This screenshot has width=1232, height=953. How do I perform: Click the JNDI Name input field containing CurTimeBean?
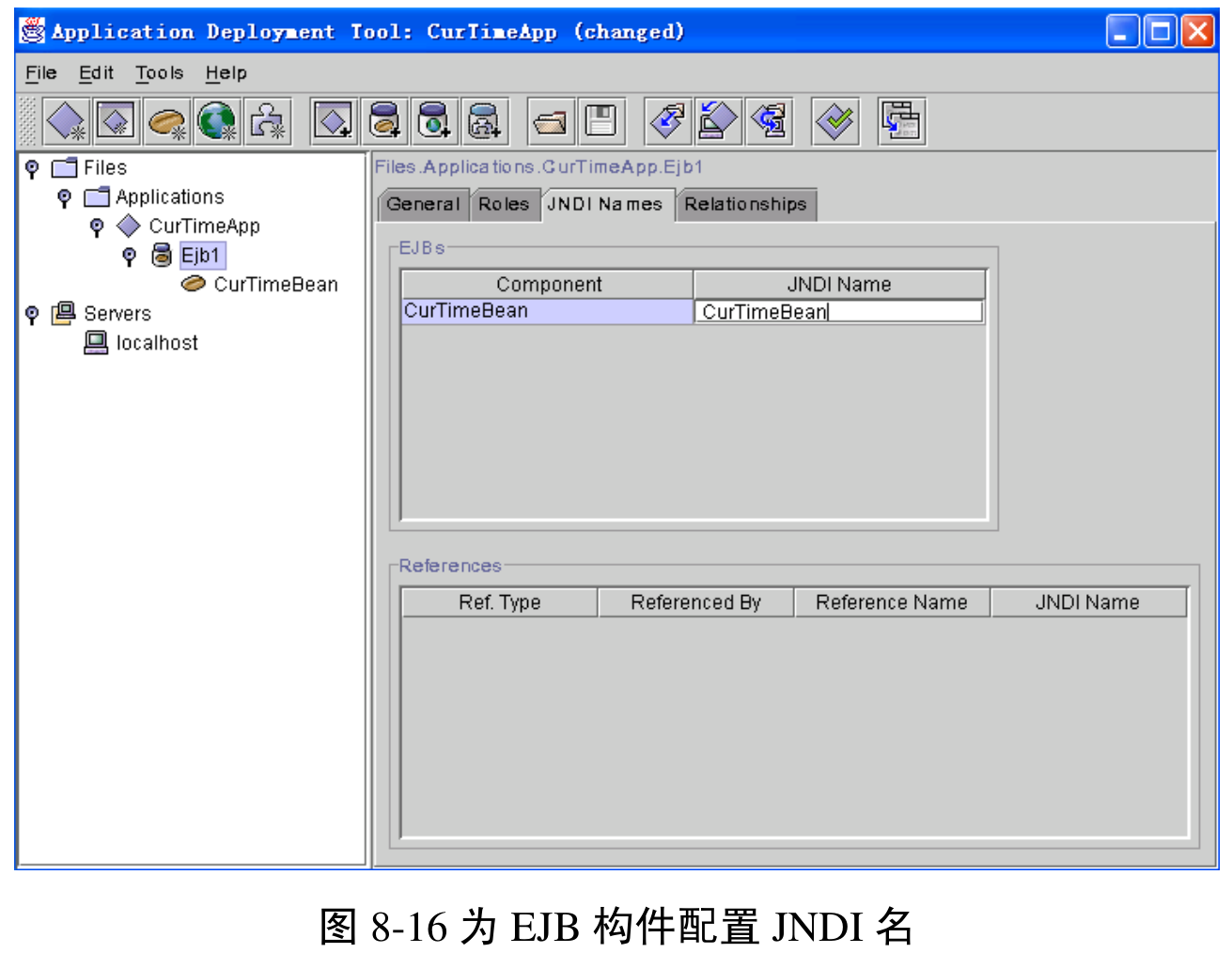pyautogui.click(x=838, y=312)
